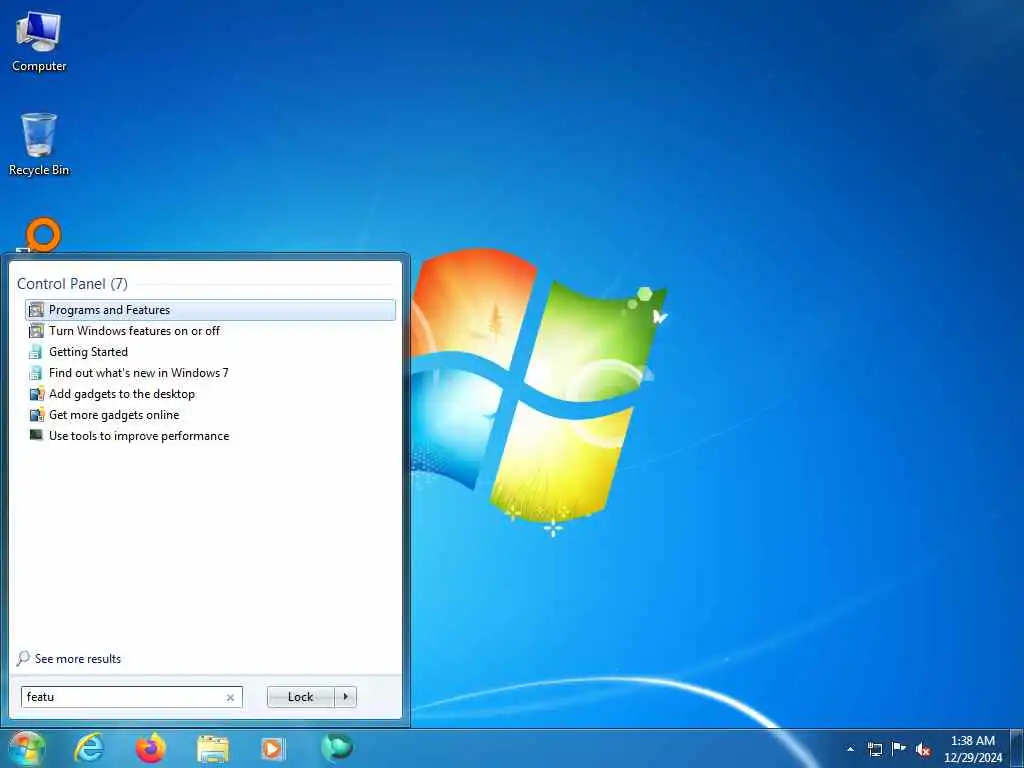Open the Action Center flag icon
The width and height of the screenshot is (1024, 768).
(x=899, y=749)
